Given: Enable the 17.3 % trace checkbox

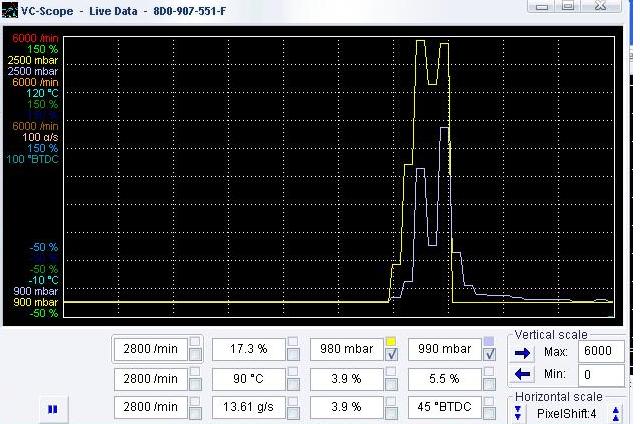Looking at the screenshot, I should coord(294,356).
